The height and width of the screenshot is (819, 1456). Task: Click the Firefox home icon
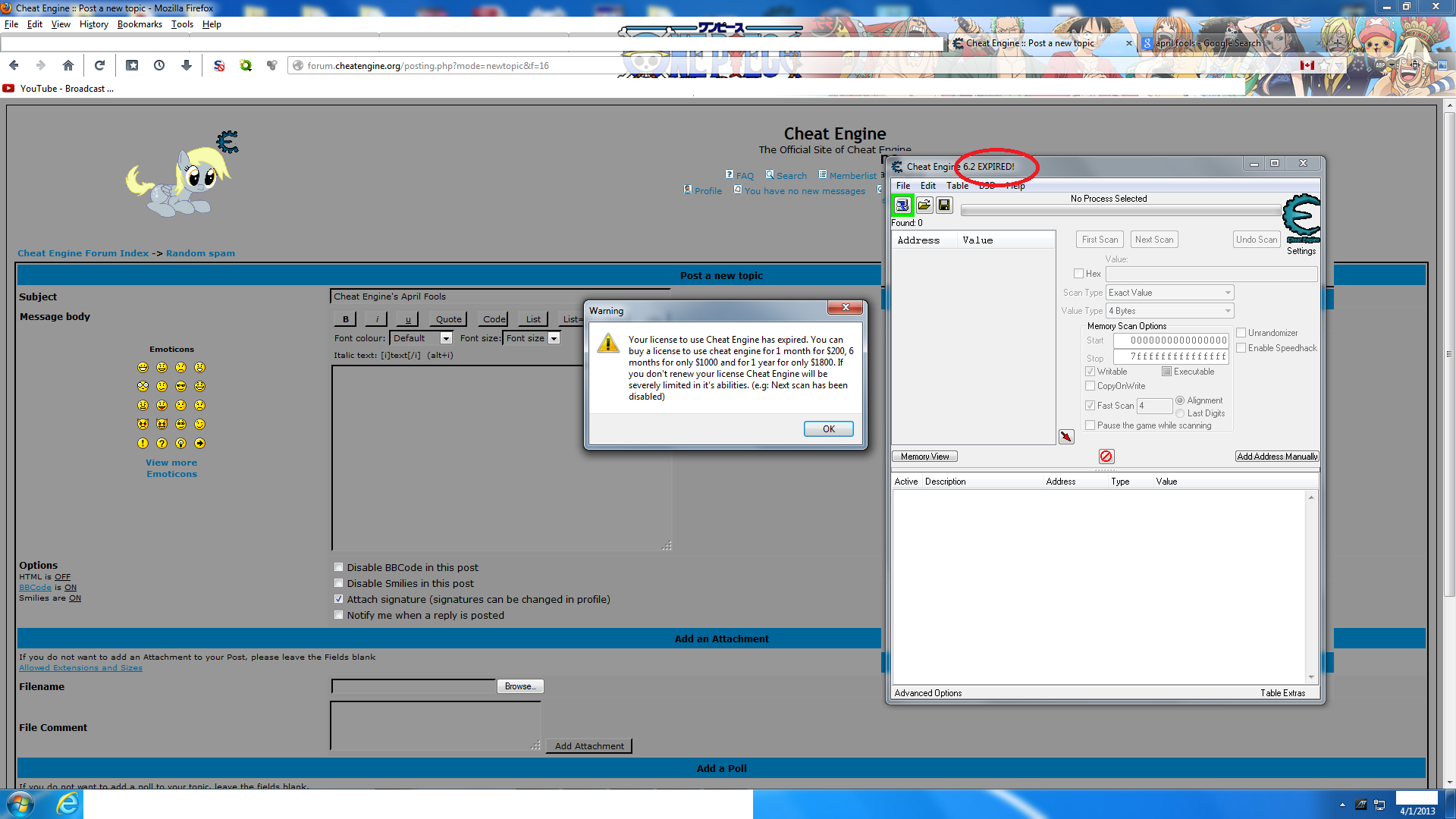pos(68,66)
